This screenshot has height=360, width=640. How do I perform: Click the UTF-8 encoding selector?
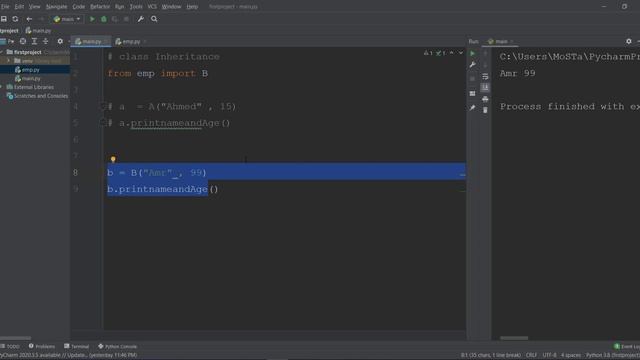click(x=549, y=355)
